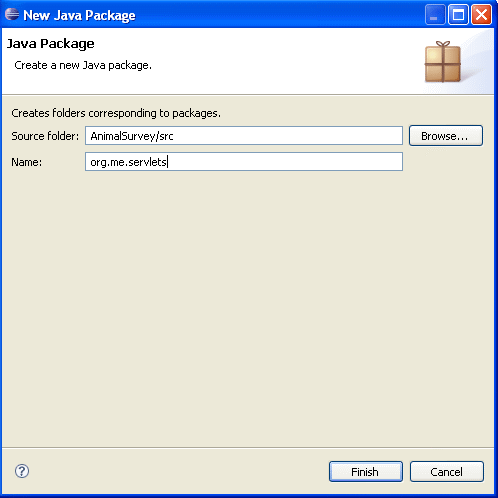Click the "Name:" label
The image size is (498, 498).
tap(27, 162)
